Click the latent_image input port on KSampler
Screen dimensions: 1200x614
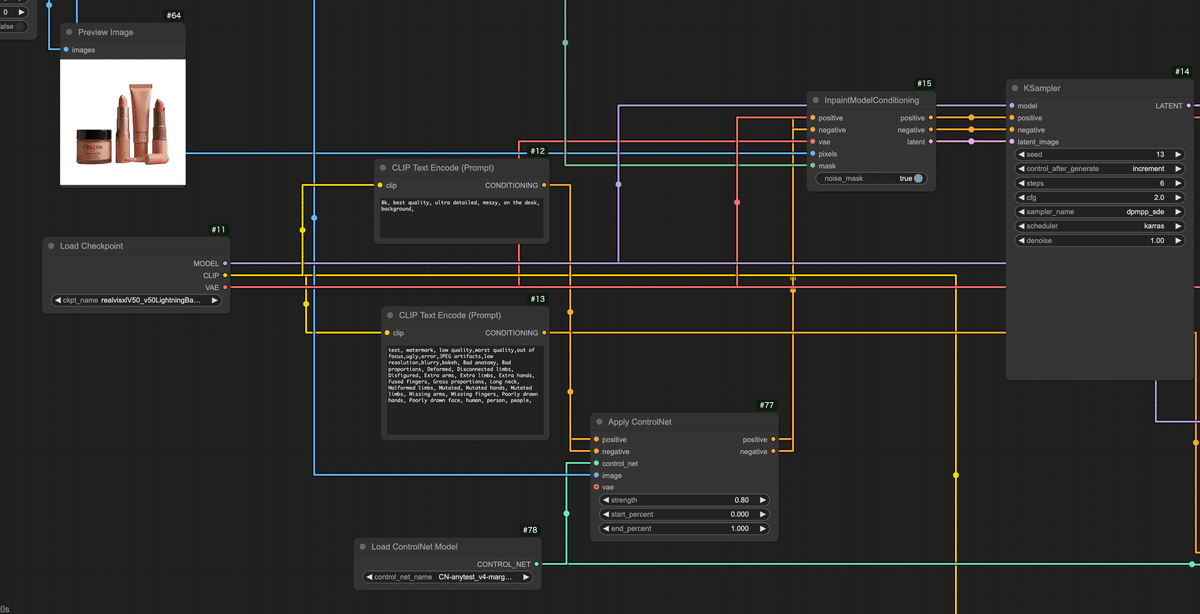1011,142
